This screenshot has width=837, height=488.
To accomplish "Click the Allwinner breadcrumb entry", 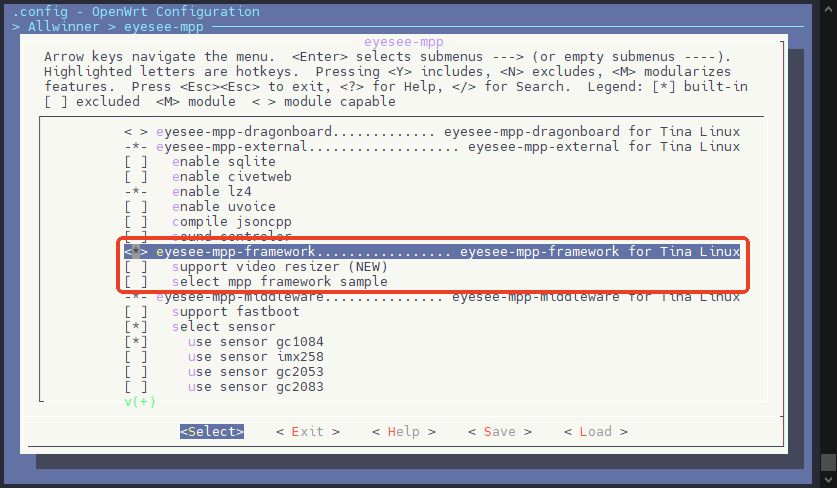I will (64, 27).
